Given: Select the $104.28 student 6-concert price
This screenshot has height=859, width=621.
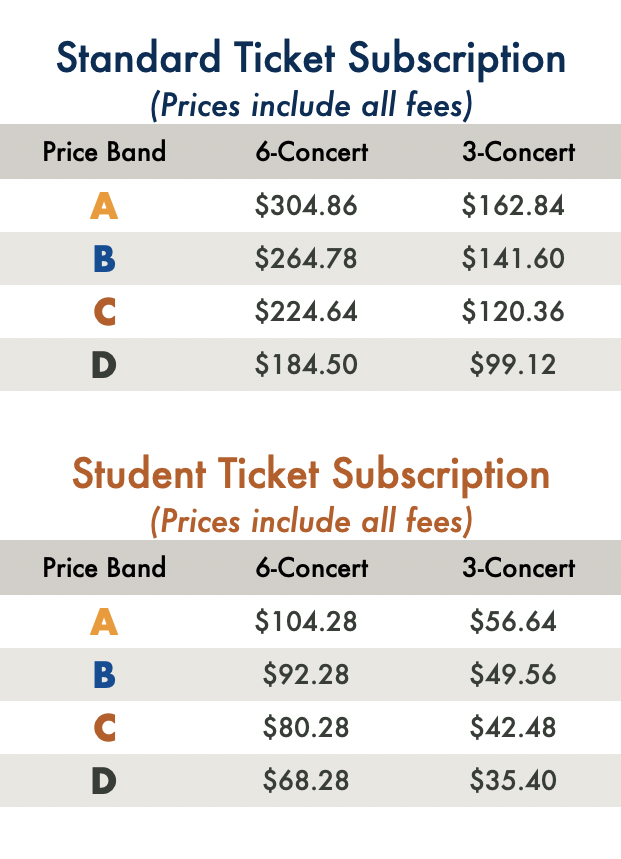Looking at the screenshot, I should (x=306, y=621).
